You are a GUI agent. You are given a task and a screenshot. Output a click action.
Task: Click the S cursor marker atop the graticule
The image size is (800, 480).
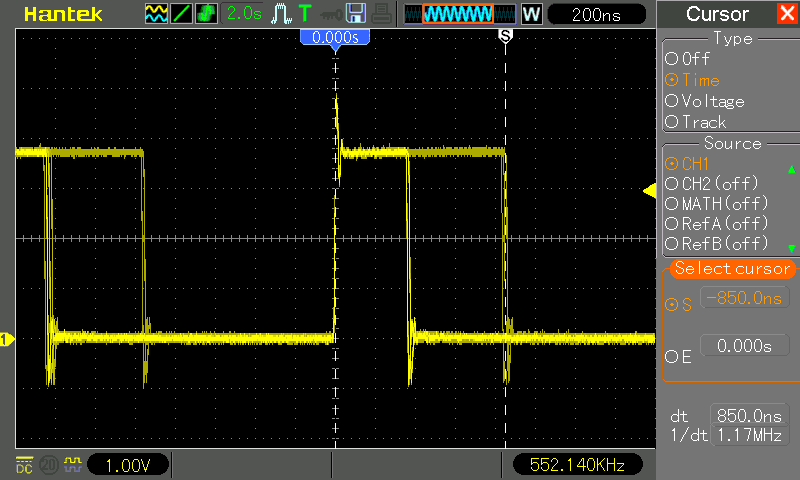click(x=505, y=36)
